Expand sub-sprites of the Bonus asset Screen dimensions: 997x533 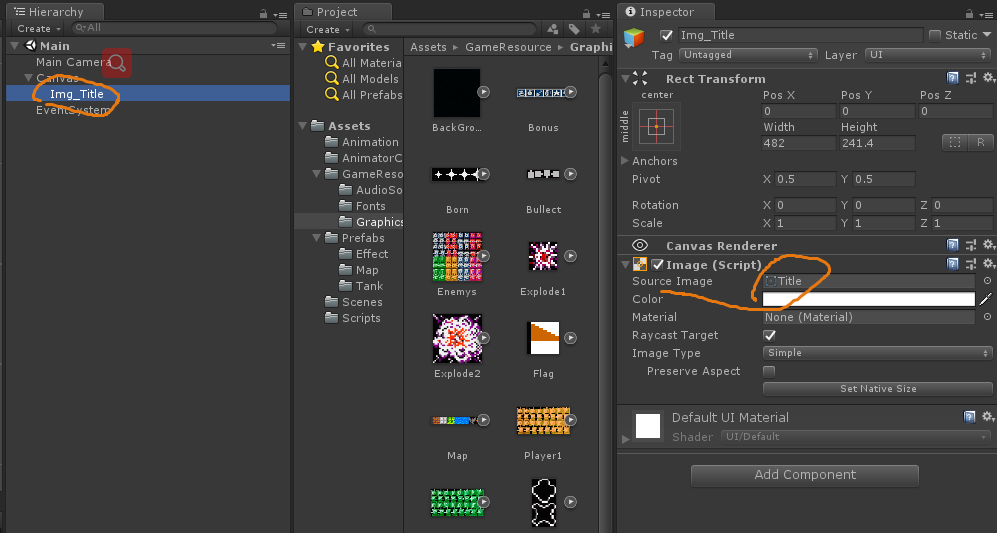pos(571,92)
